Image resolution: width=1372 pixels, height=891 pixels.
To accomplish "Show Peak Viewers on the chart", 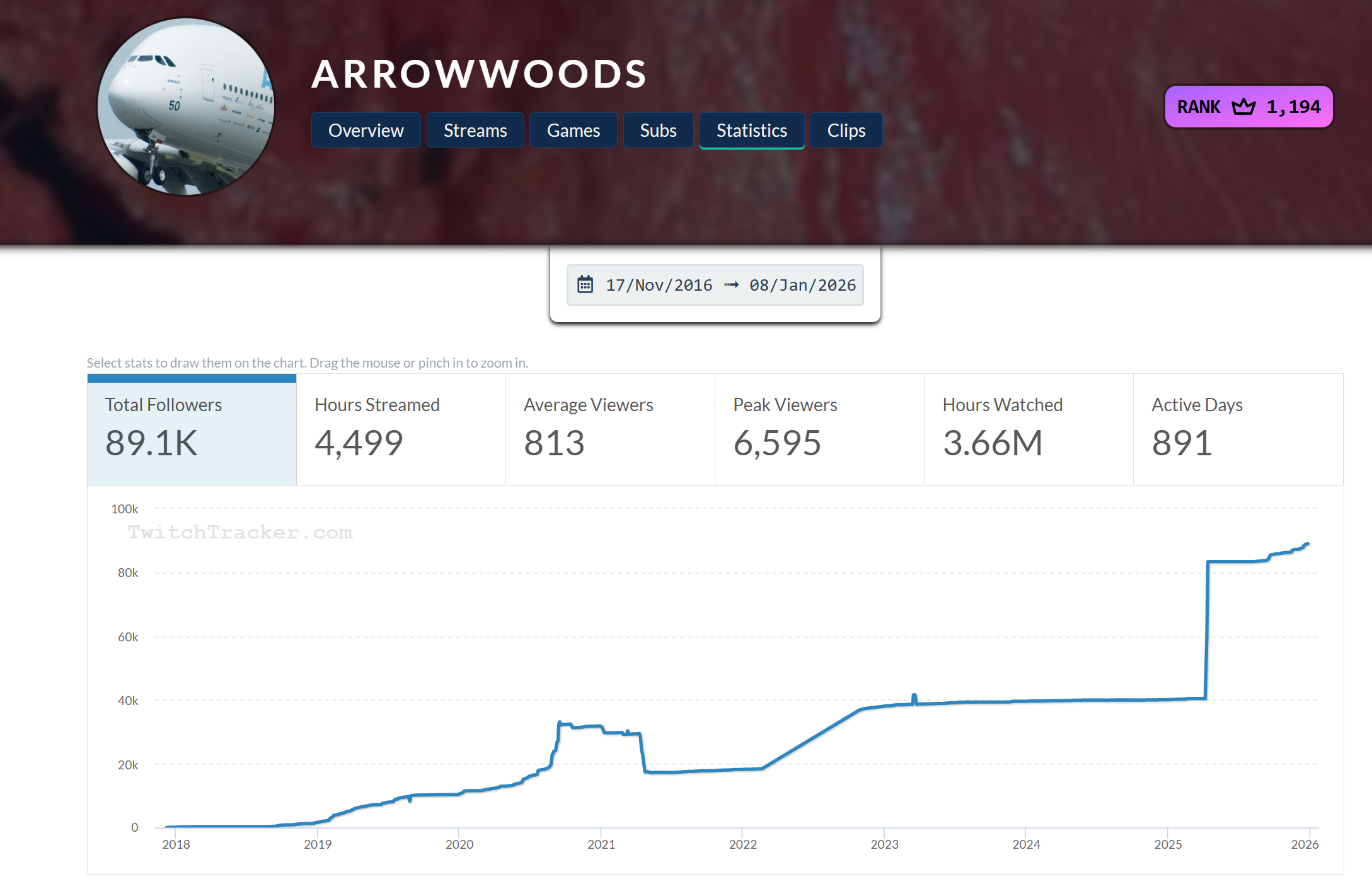I will 819,429.
